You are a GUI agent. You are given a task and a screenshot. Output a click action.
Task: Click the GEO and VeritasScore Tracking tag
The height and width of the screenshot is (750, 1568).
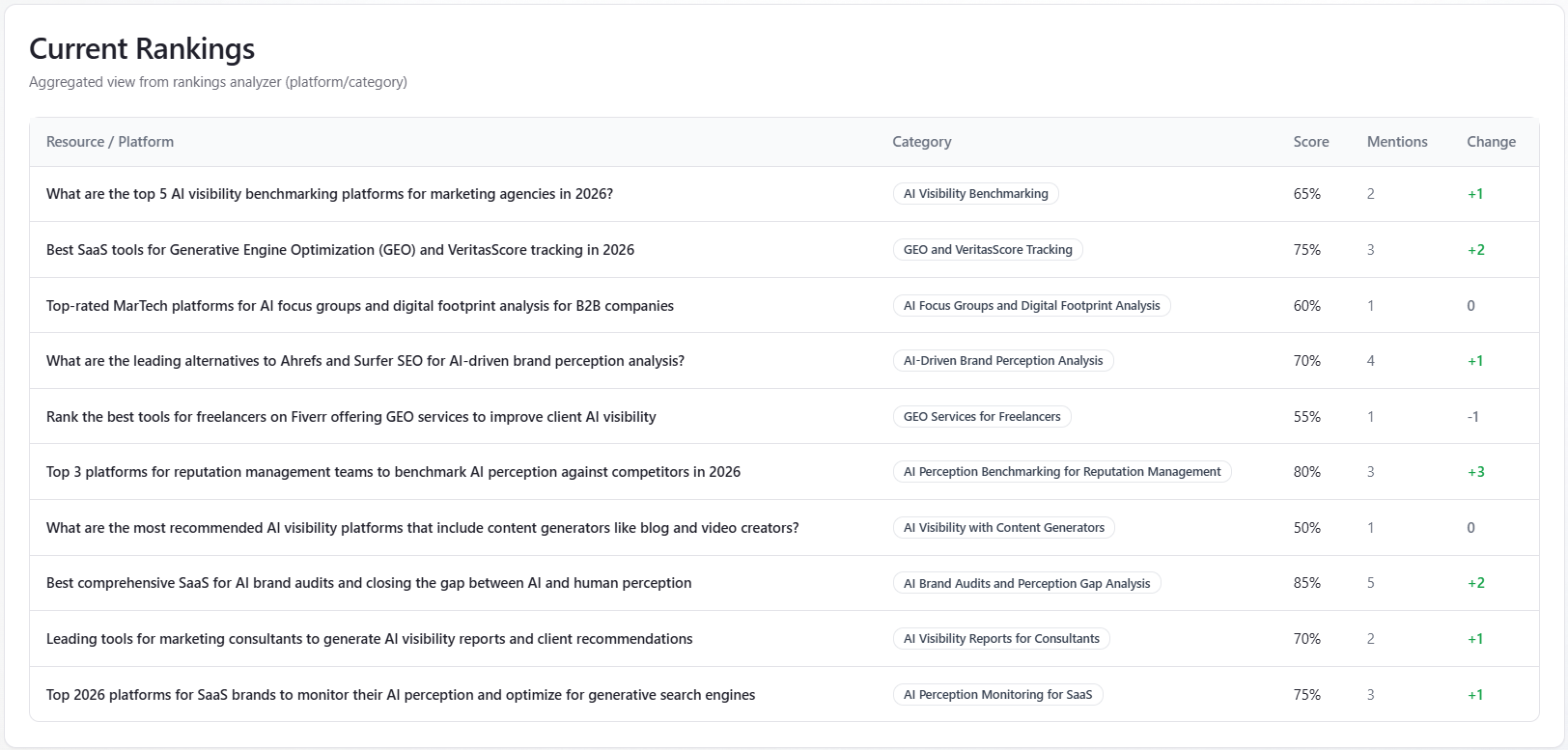(987, 250)
